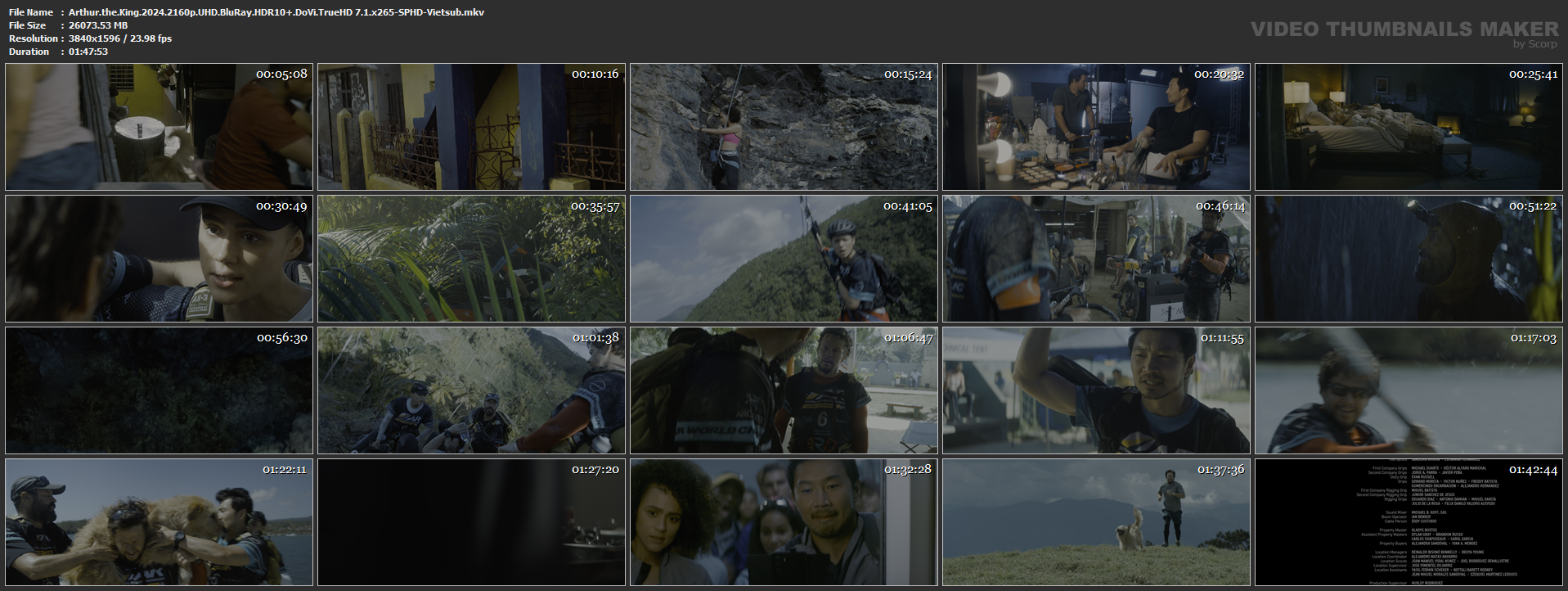
Task: Select the thumbnail at 01:01:38
Action: [x=471, y=390]
